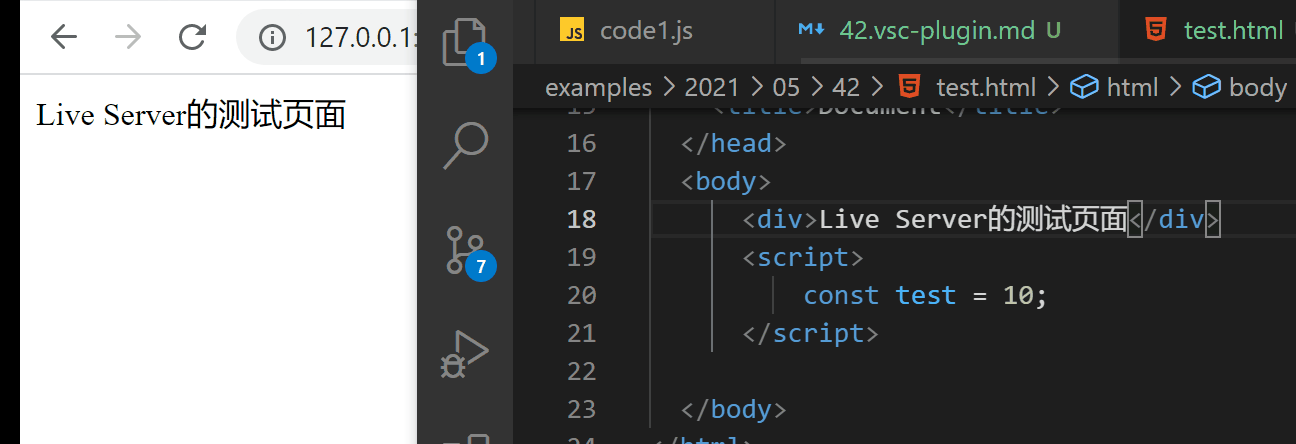The image size is (1296, 444).
Task: Select '2021' folder in the breadcrumb
Action: pyautogui.click(x=710, y=88)
